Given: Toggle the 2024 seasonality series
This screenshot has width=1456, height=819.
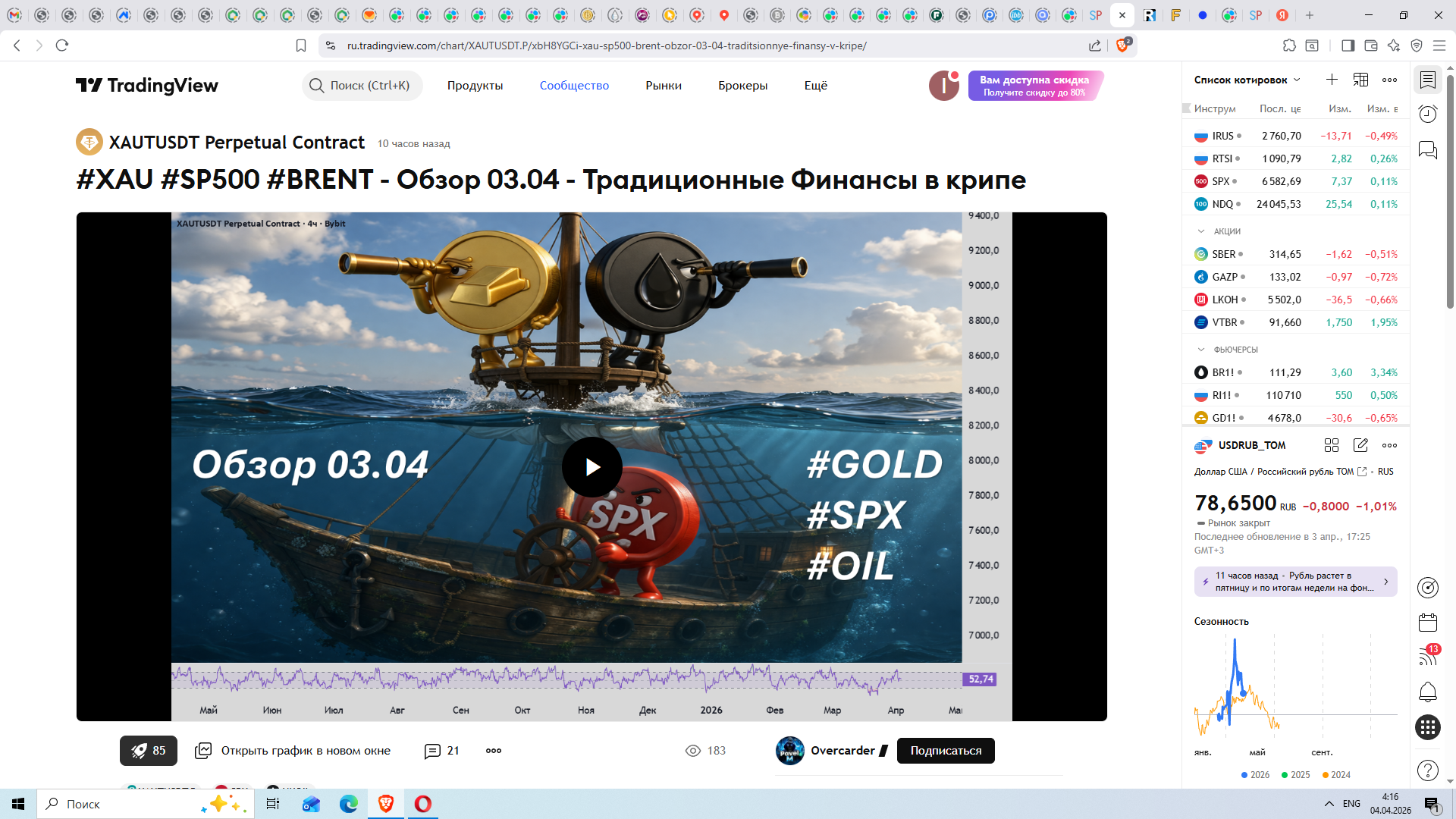Looking at the screenshot, I should [x=1336, y=774].
